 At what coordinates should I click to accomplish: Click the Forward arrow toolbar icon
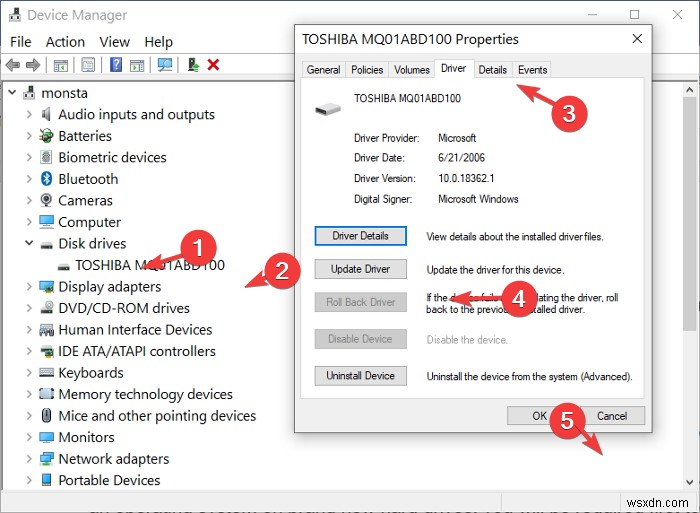coord(33,65)
